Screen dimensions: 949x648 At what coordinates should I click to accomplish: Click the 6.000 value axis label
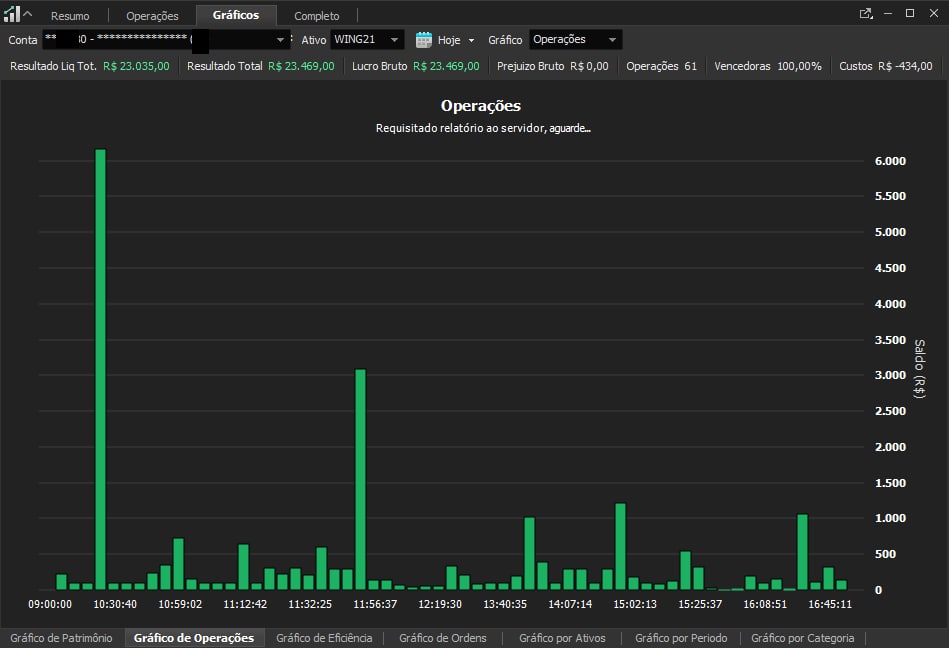(890, 161)
